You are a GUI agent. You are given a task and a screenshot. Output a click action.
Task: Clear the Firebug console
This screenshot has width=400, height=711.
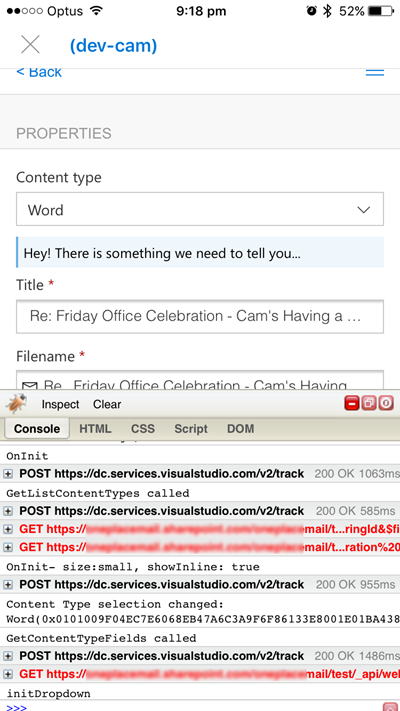click(107, 404)
